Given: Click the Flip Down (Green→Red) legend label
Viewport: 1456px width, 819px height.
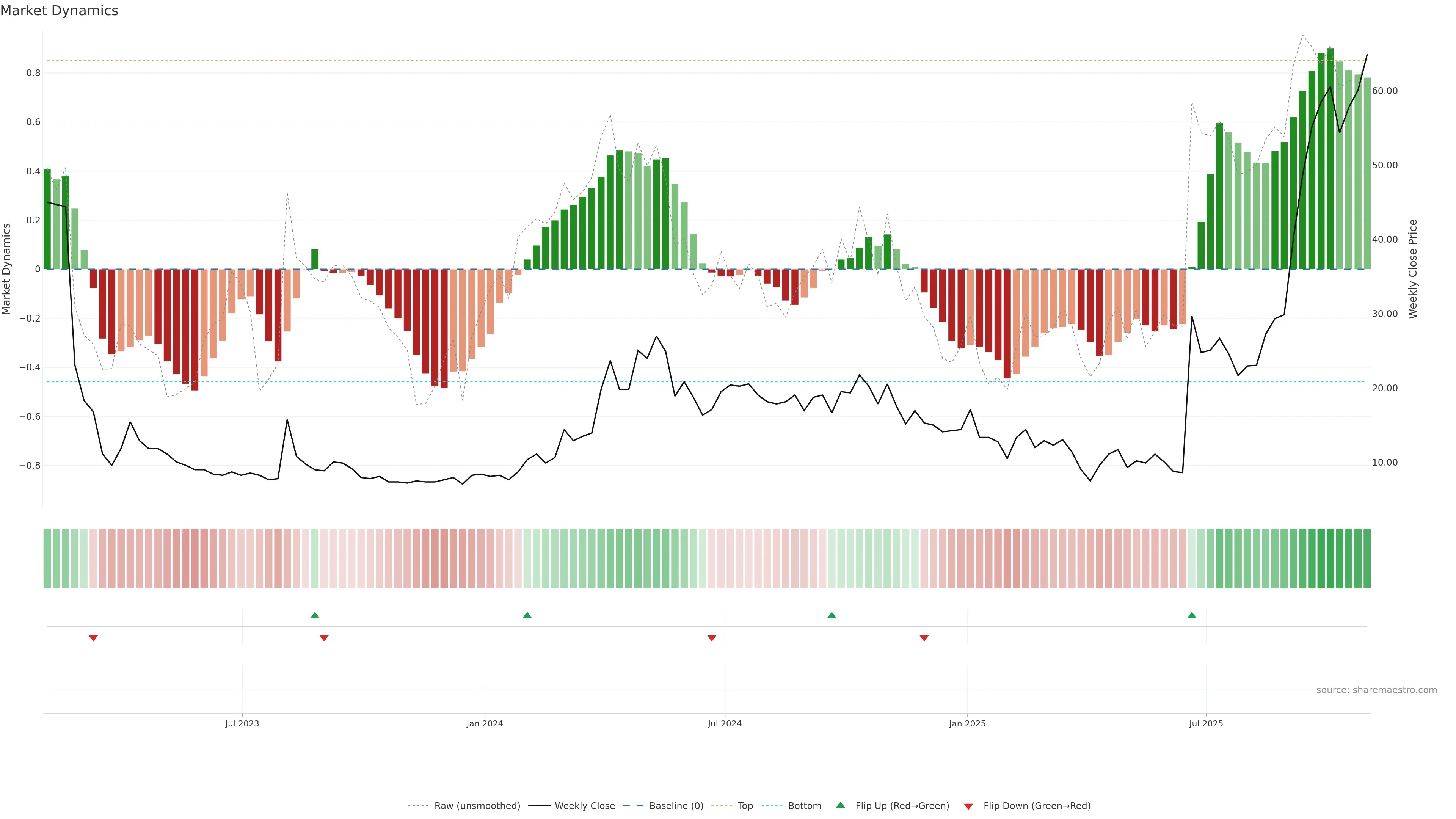Looking at the screenshot, I should tap(1037, 806).
